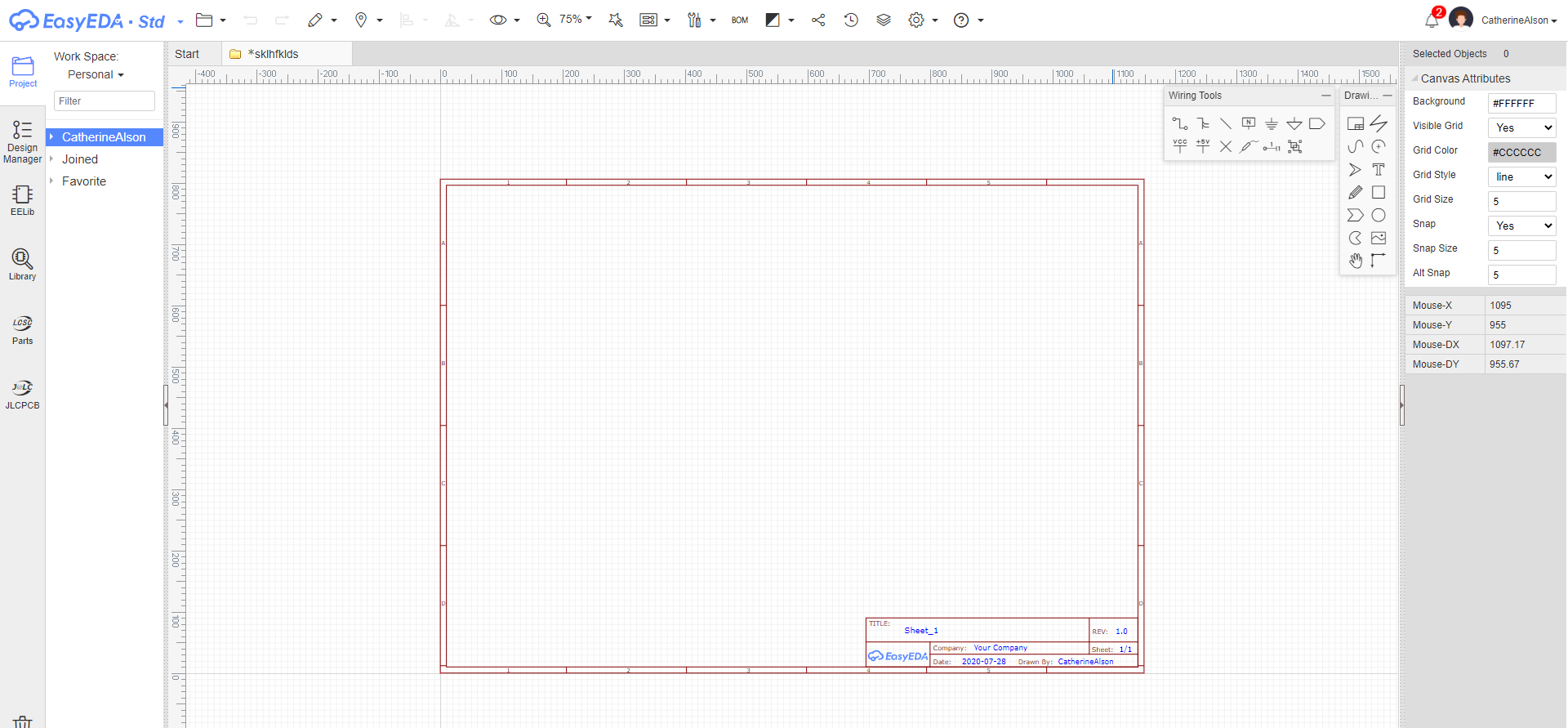This screenshot has width=1568, height=728.
Task: Open the Personal work space dropdown
Action: [x=96, y=74]
